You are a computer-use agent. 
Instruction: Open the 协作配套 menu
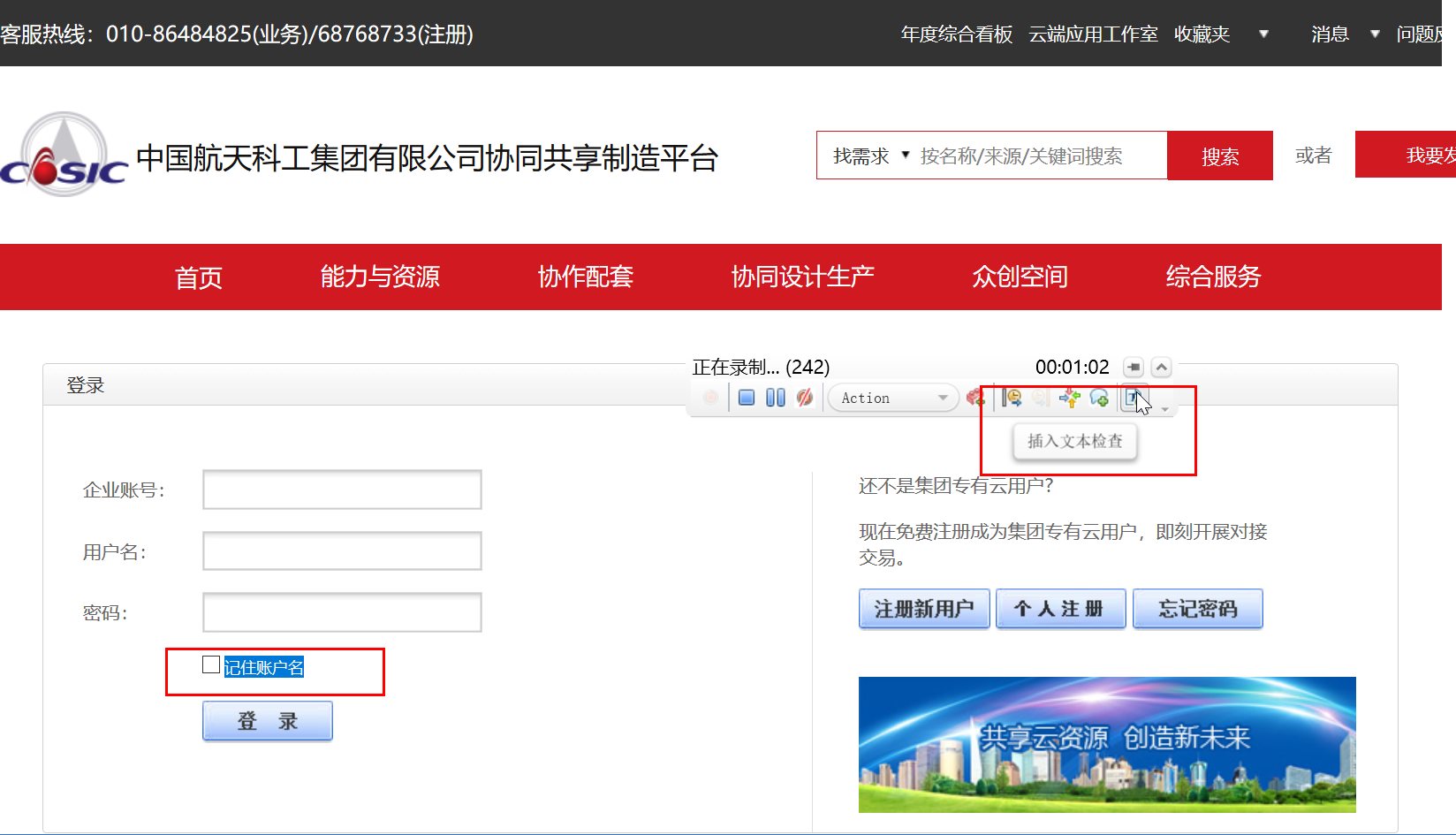586,277
